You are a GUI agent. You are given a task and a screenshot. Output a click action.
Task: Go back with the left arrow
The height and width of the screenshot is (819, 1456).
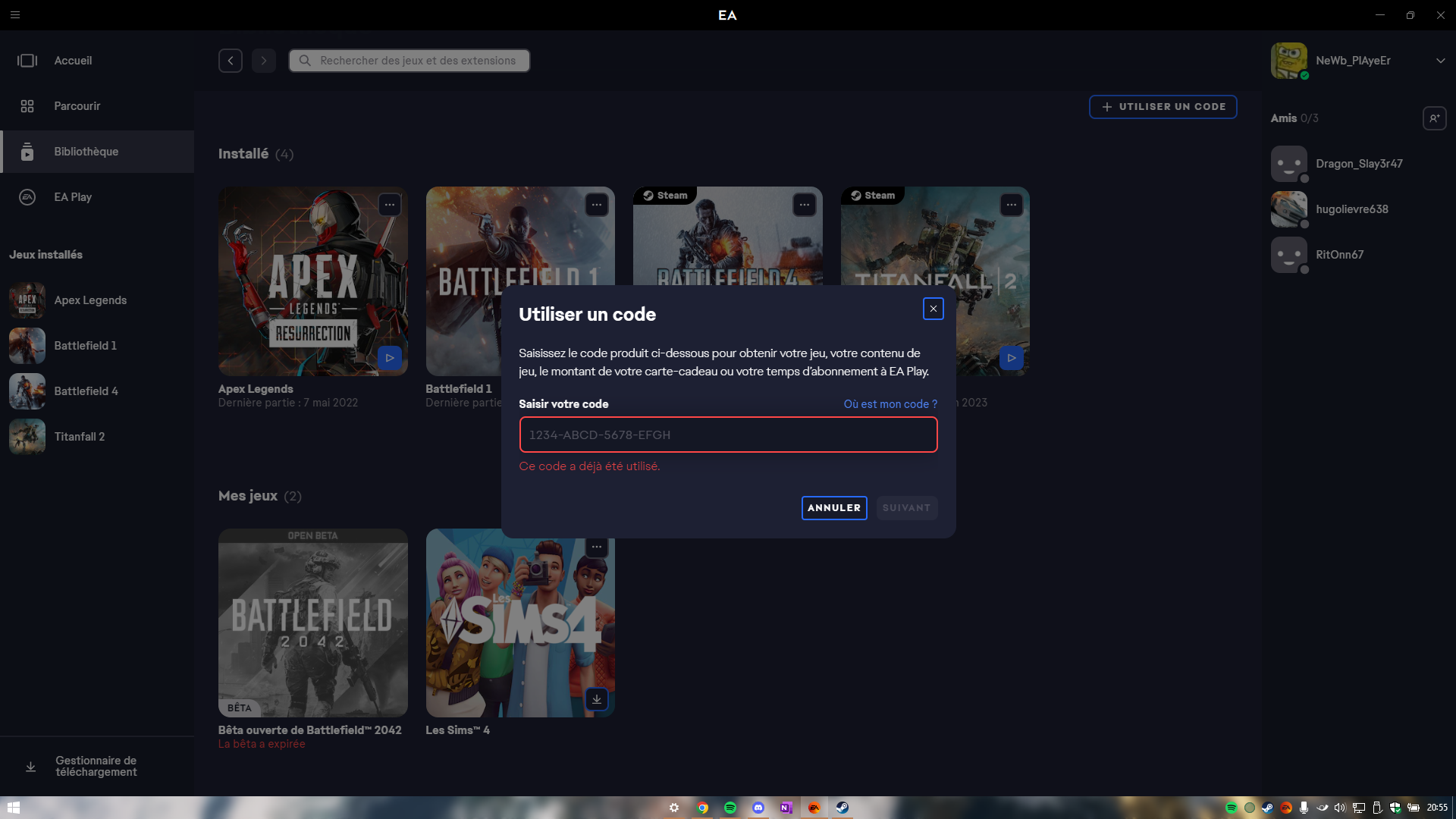pos(231,61)
